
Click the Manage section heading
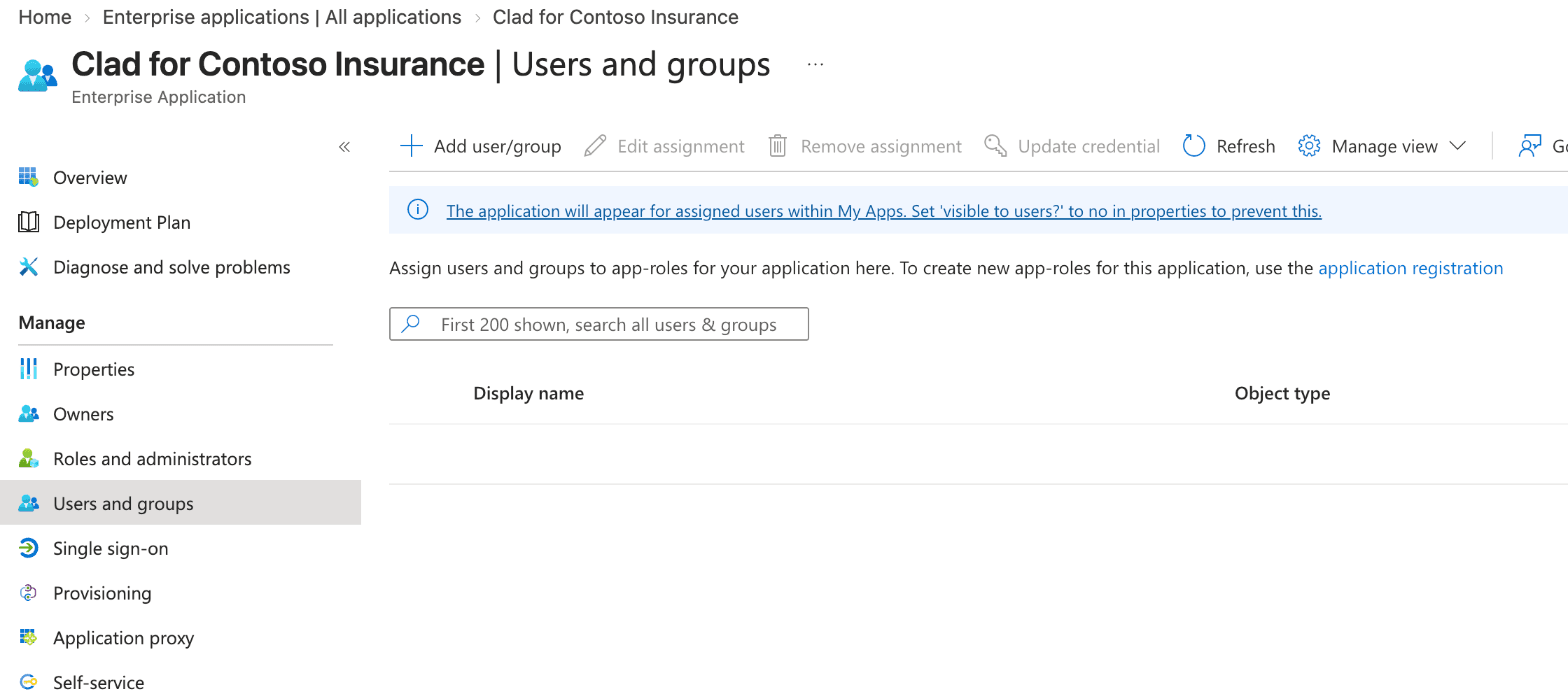51,322
